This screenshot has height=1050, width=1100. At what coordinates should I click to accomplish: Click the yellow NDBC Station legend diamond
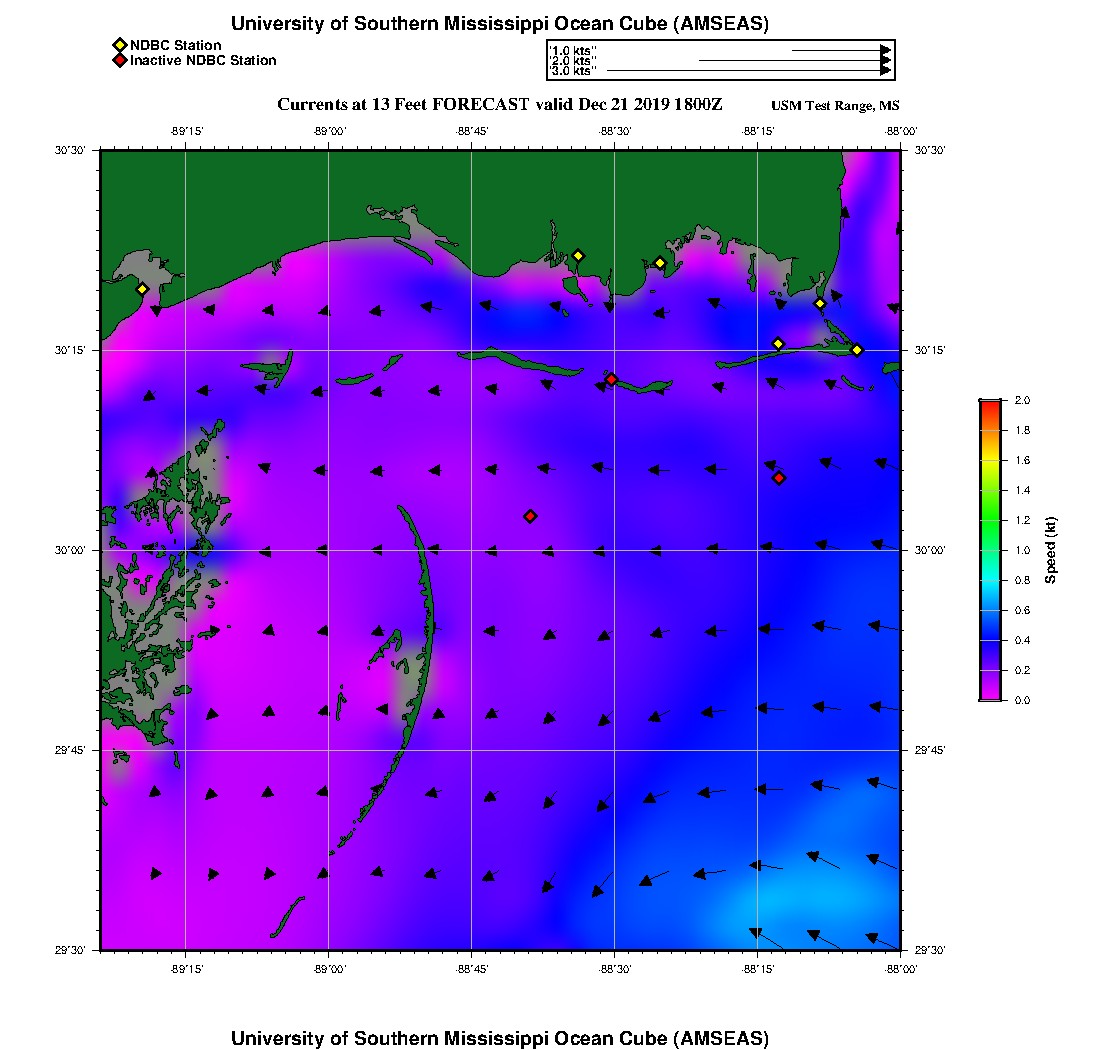pyautogui.click(x=119, y=46)
